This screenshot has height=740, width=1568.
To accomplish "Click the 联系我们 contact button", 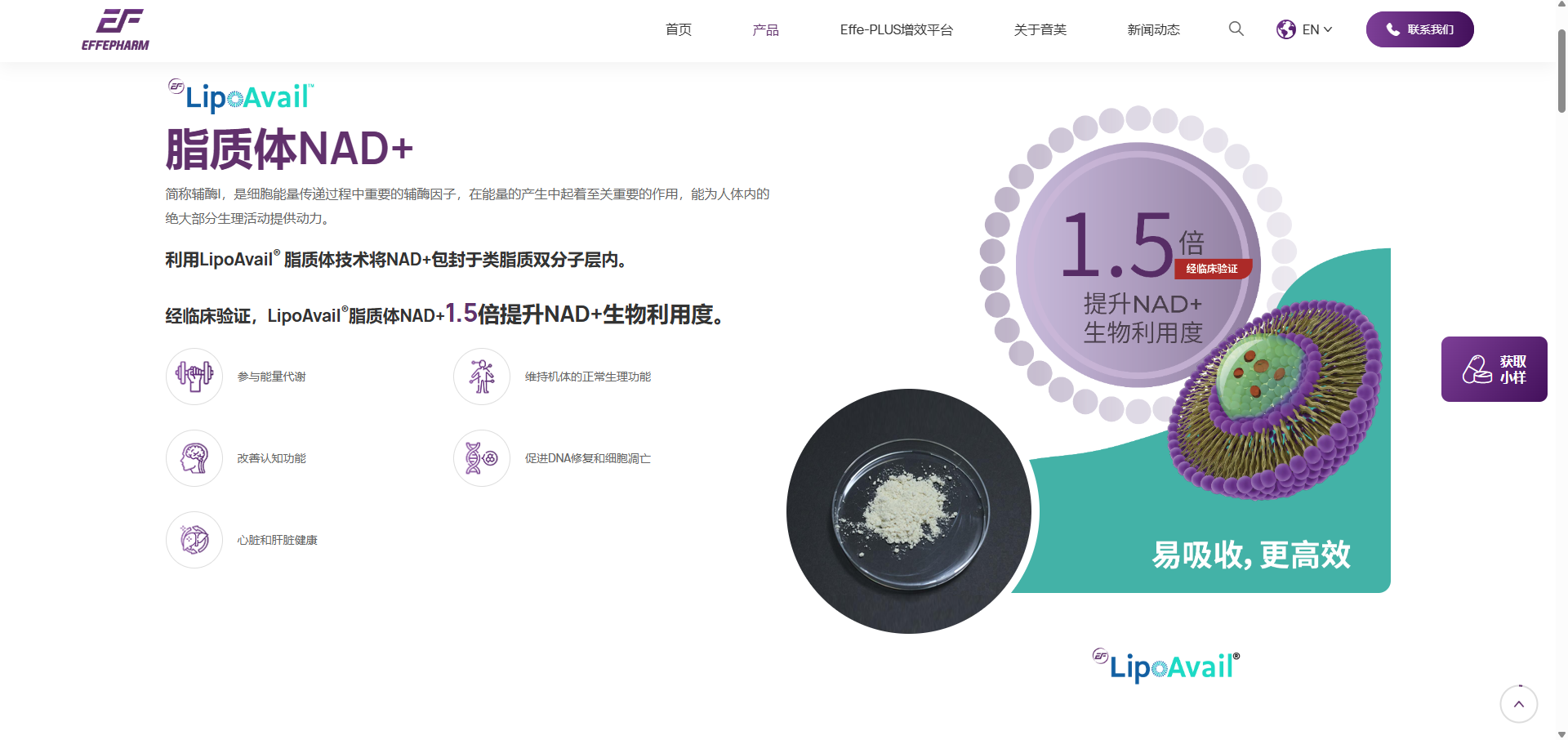I will [1419, 29].
